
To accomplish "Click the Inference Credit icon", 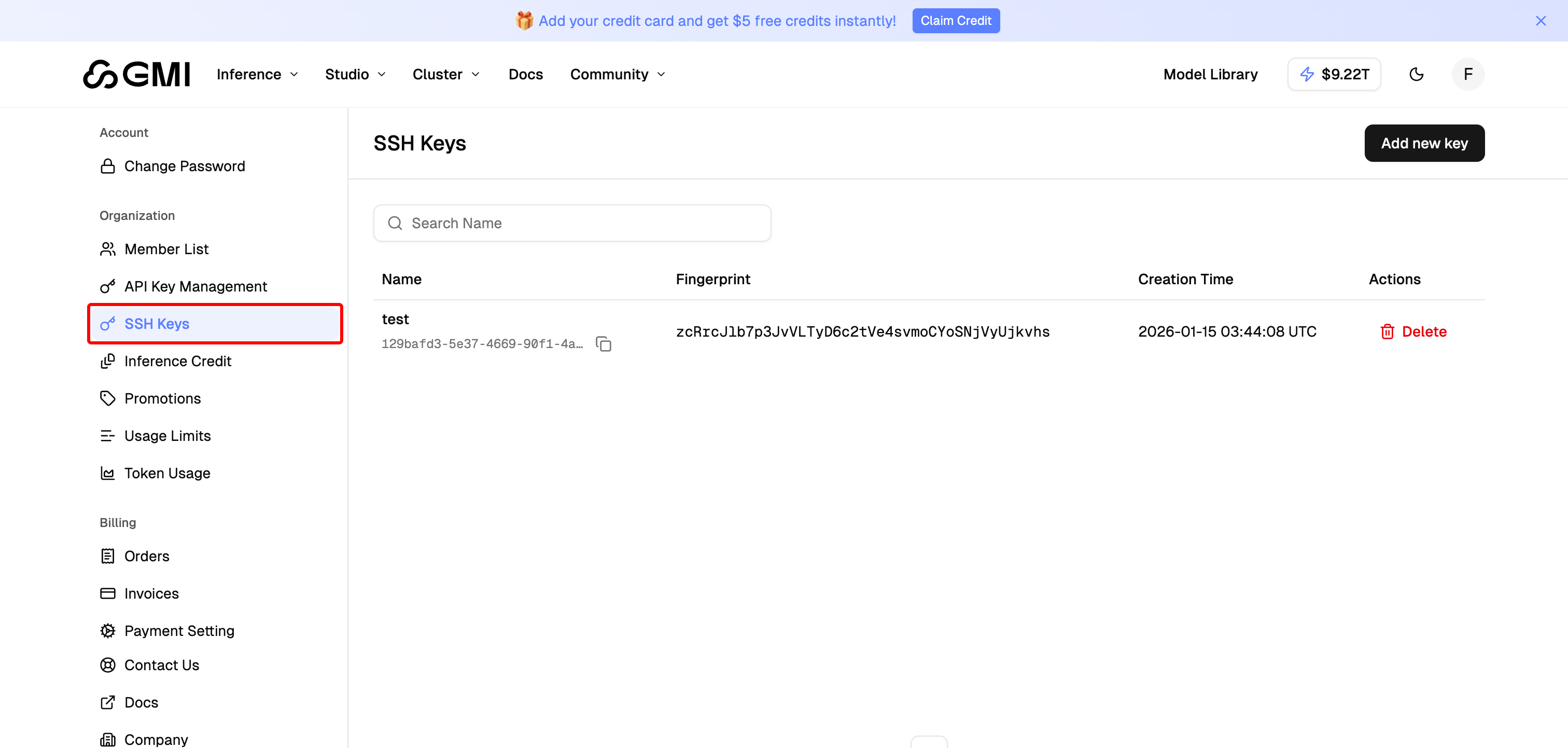I will click(108, 361).
